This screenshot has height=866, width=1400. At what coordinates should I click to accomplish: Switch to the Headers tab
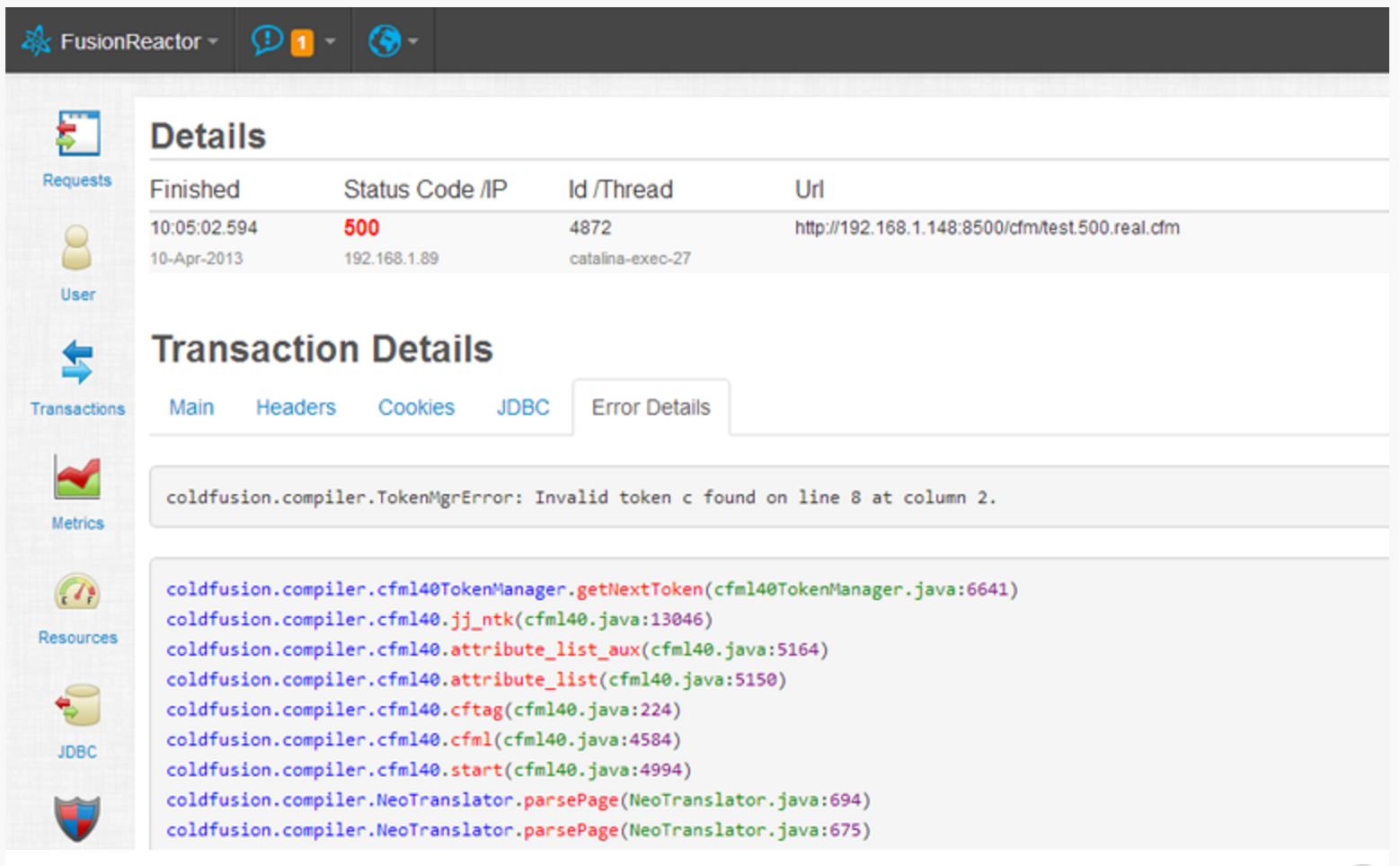[296, 408]
